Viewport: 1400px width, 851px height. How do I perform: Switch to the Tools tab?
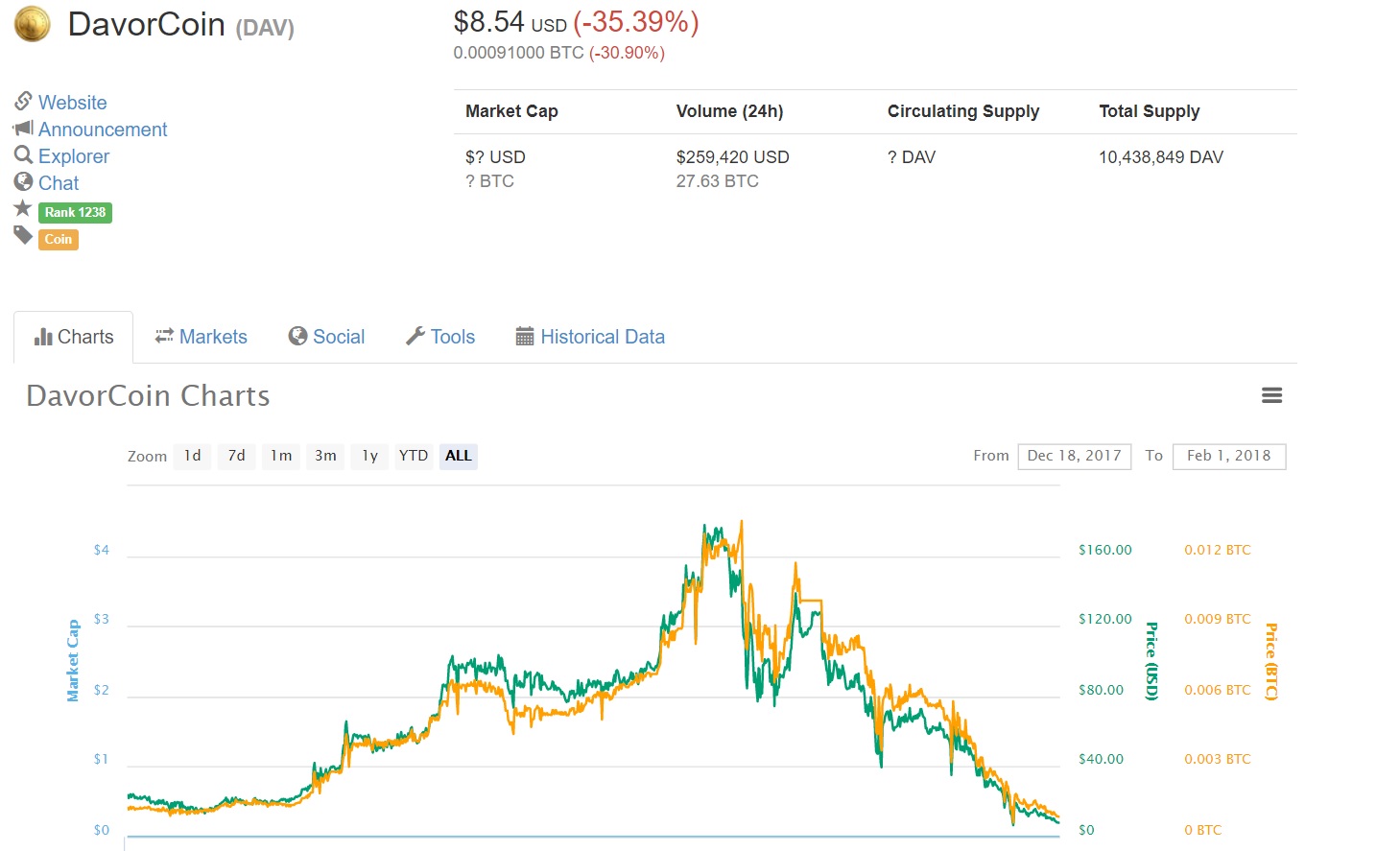click(440, 337)
